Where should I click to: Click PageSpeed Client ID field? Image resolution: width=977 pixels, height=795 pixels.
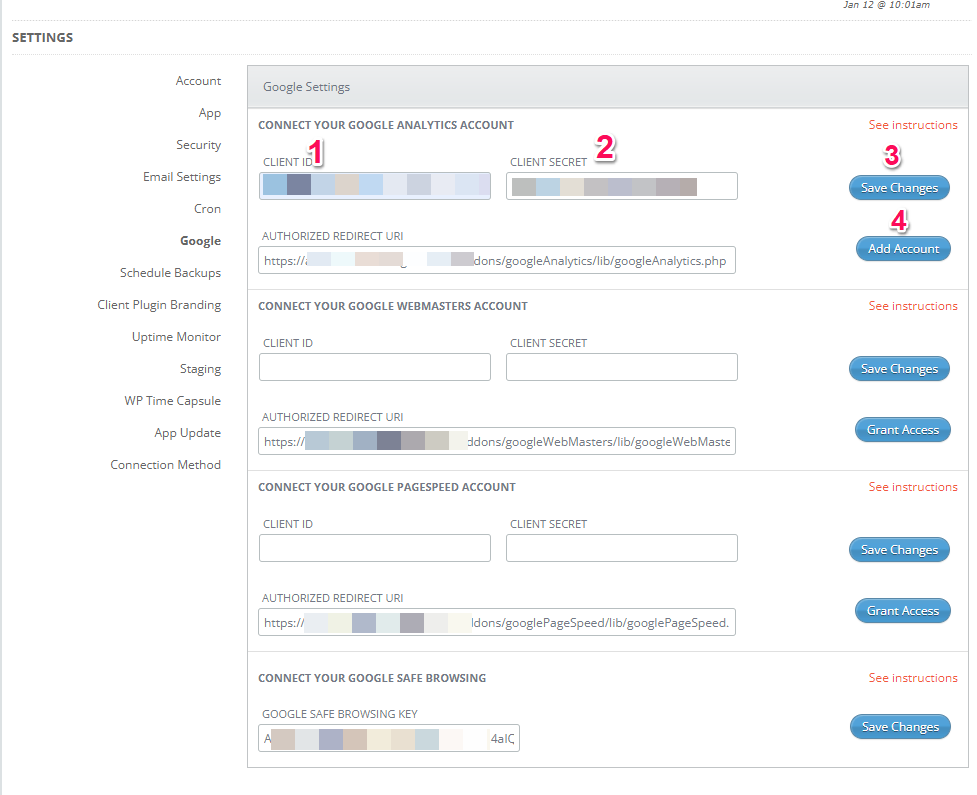[374, 548]
